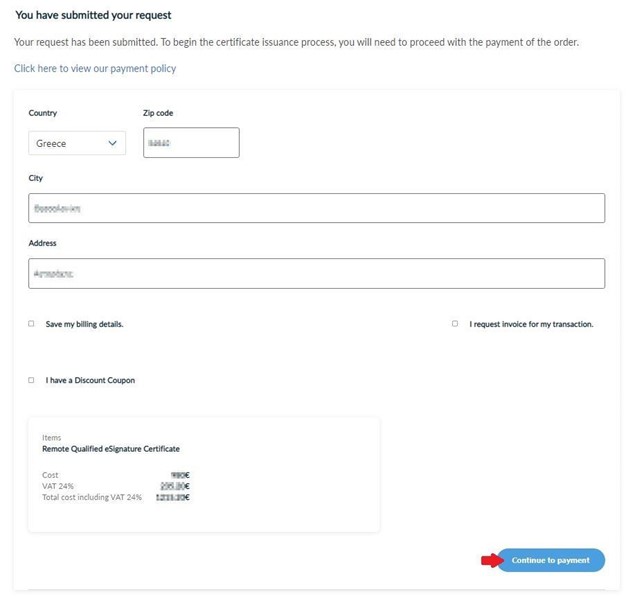The height and width of the screenshot is (599, 635).
Task: Check I have a Discount Coupon
Action: 31,380
